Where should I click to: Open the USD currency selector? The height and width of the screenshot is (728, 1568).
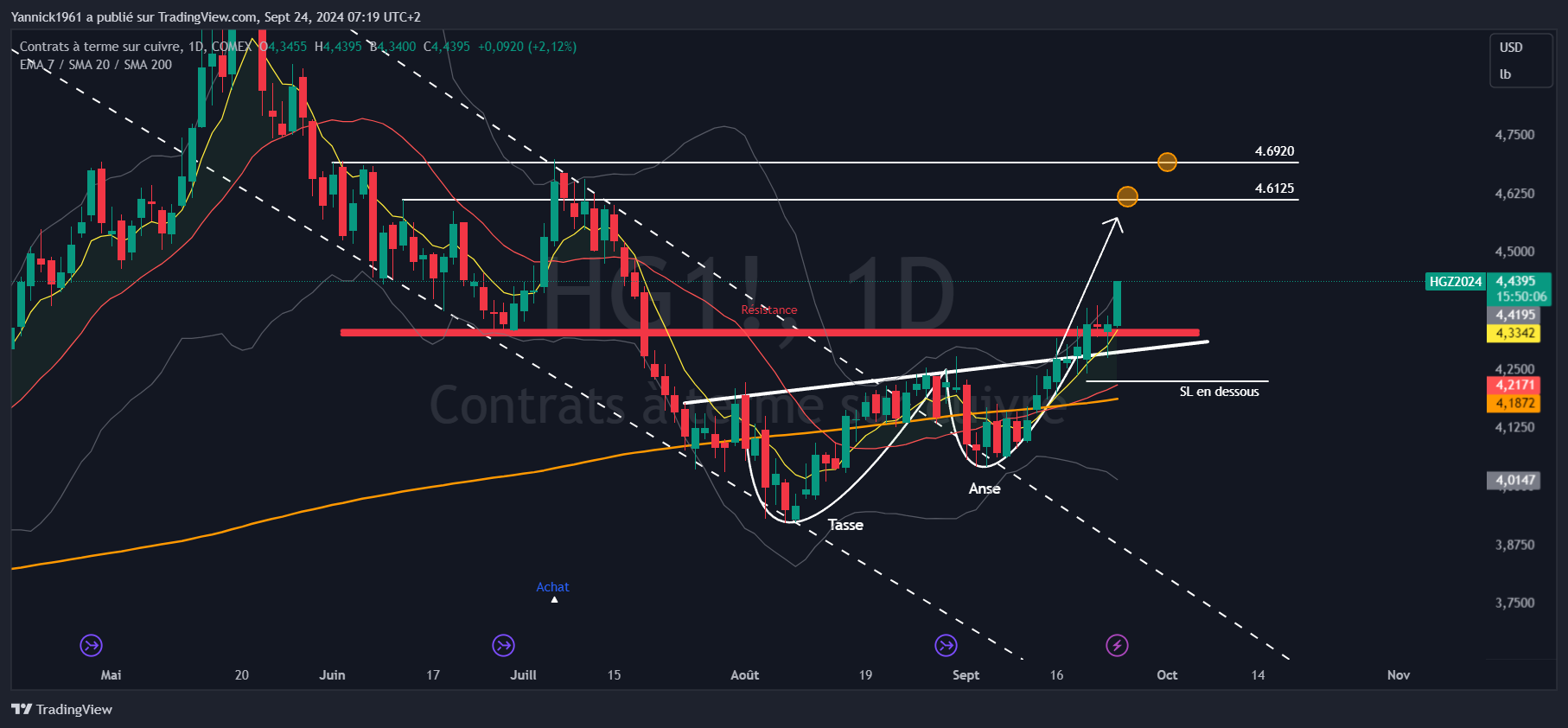pos(1511,48)
